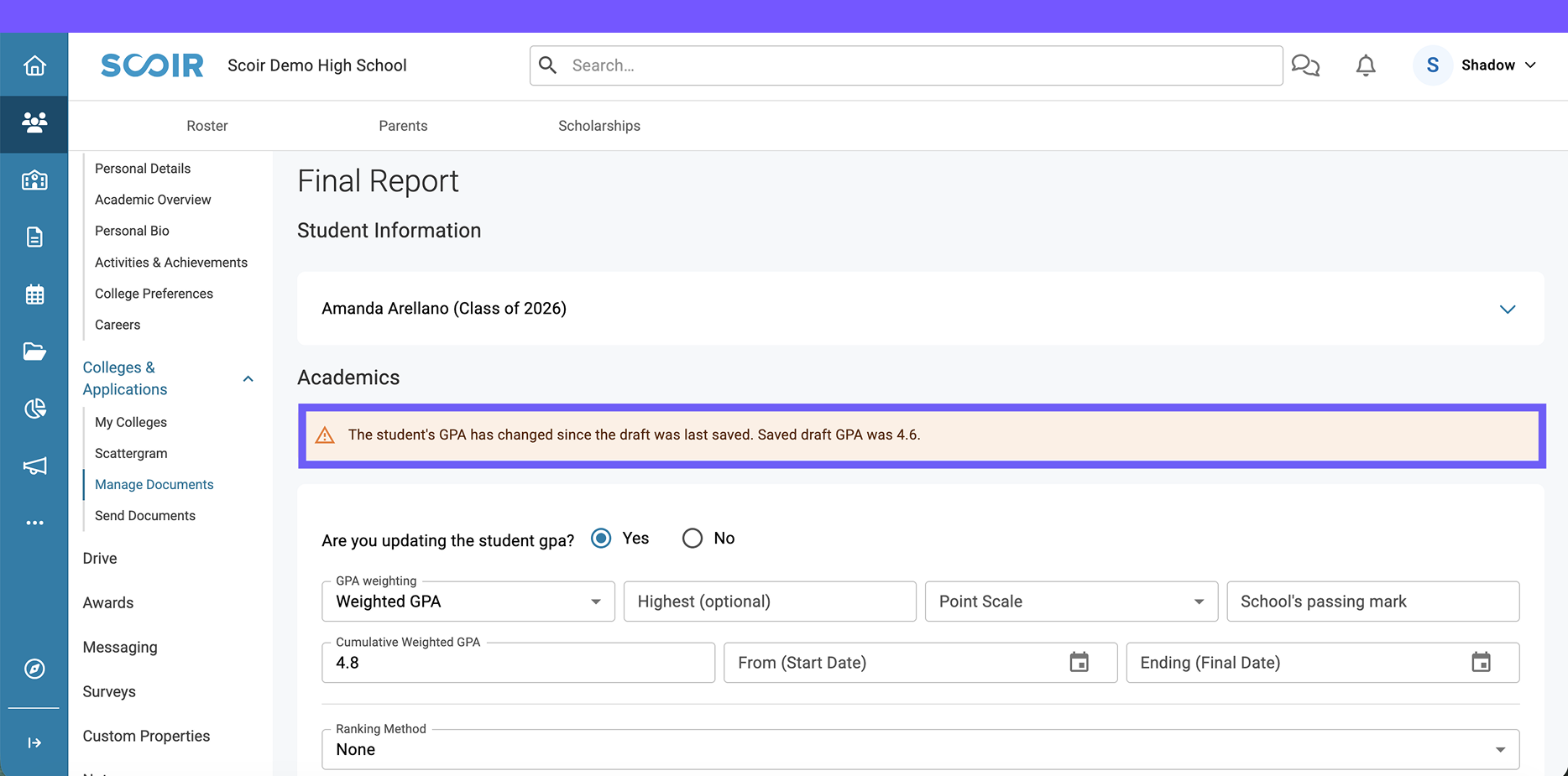Open the Send Documents link
The width and height of the screenshot is (1568, 776).
click(x=145, y=516)
